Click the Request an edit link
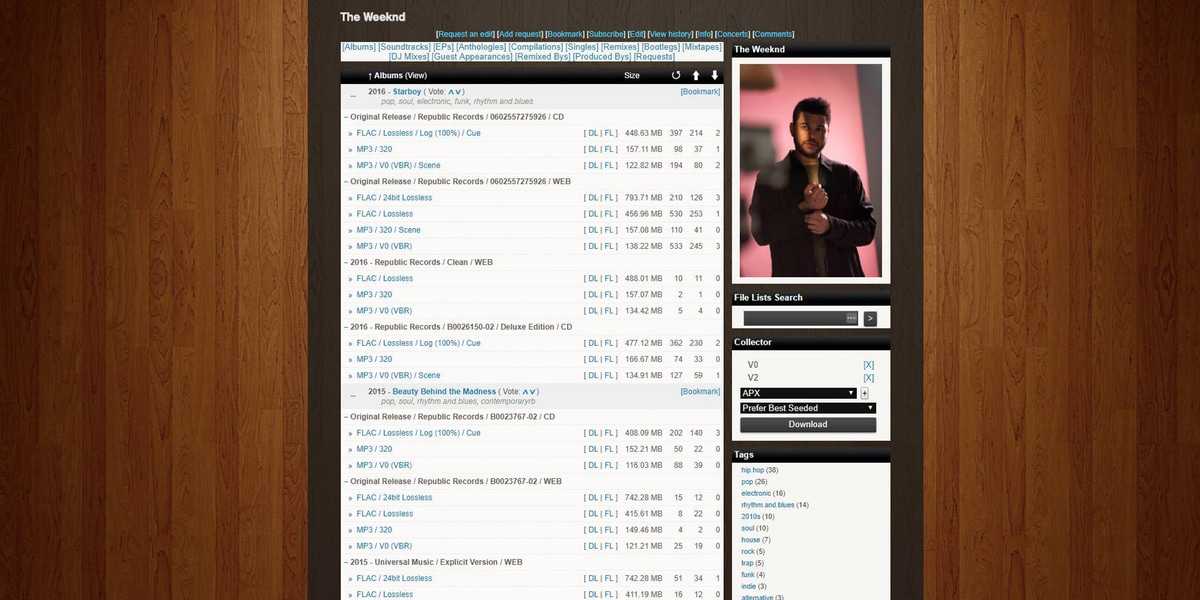This screenshot has width=1200, height=600. (x=466, y=34)
